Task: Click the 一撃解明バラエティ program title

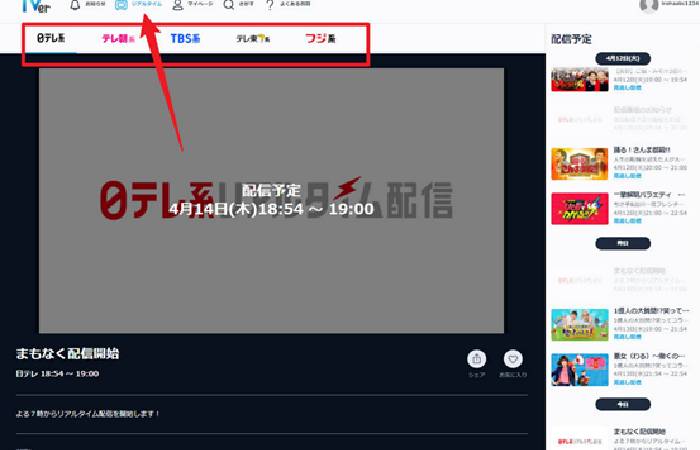Action: coord(649,194)
